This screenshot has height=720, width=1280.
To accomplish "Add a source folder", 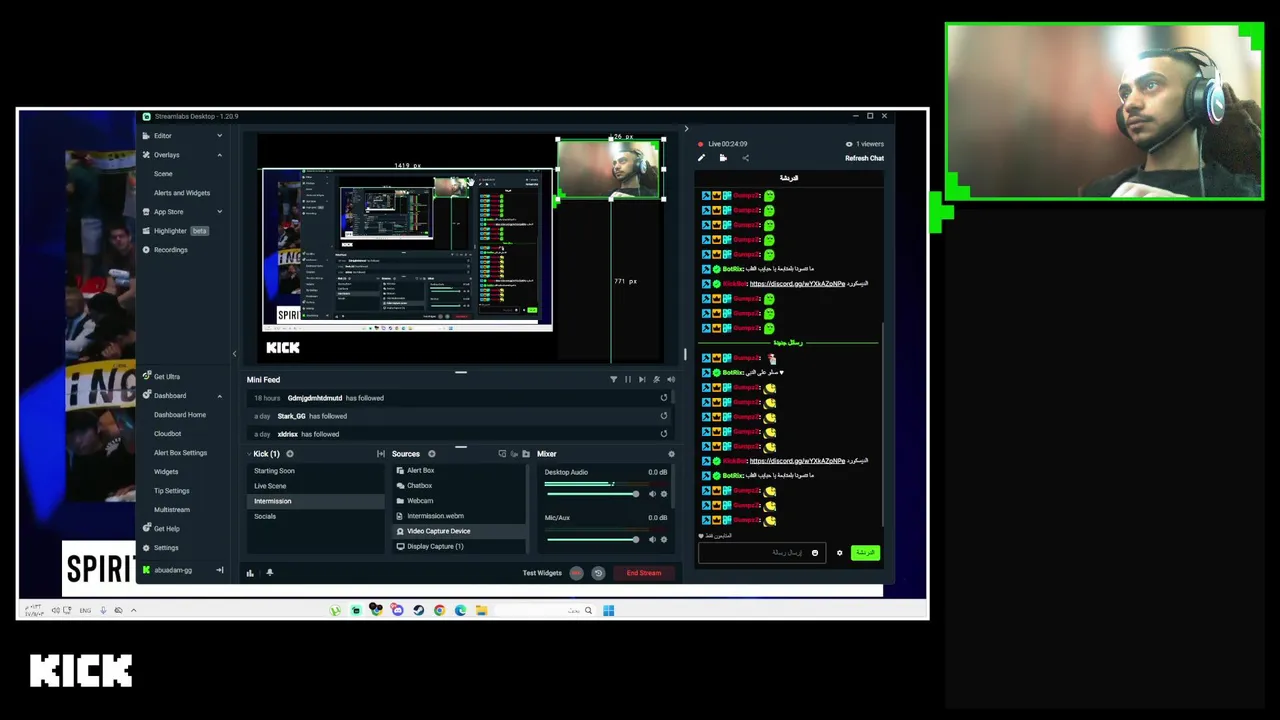I will coord(526,454).
